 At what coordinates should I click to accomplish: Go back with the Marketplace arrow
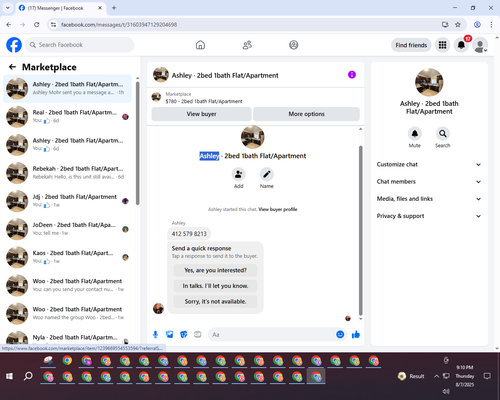coord(12,67)
